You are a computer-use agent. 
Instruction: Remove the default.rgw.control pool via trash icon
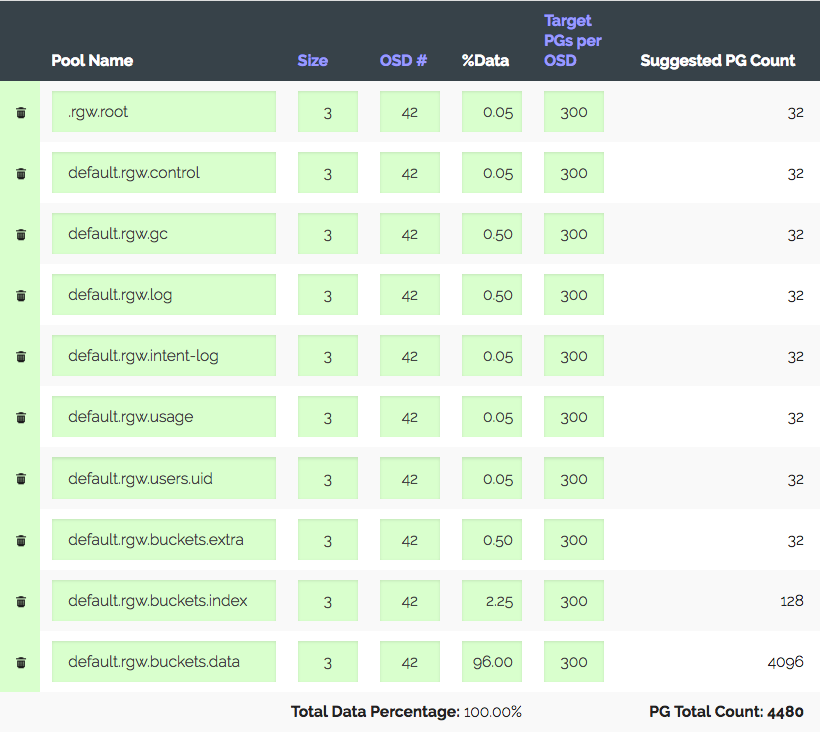point(21,173)
